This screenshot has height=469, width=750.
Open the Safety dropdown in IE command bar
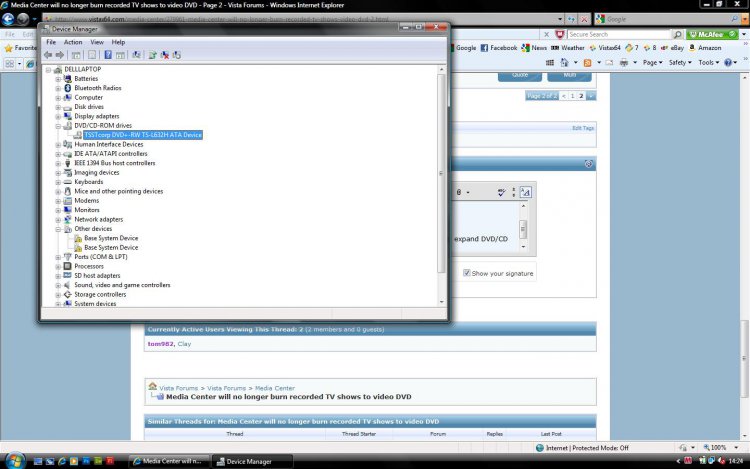680,63
